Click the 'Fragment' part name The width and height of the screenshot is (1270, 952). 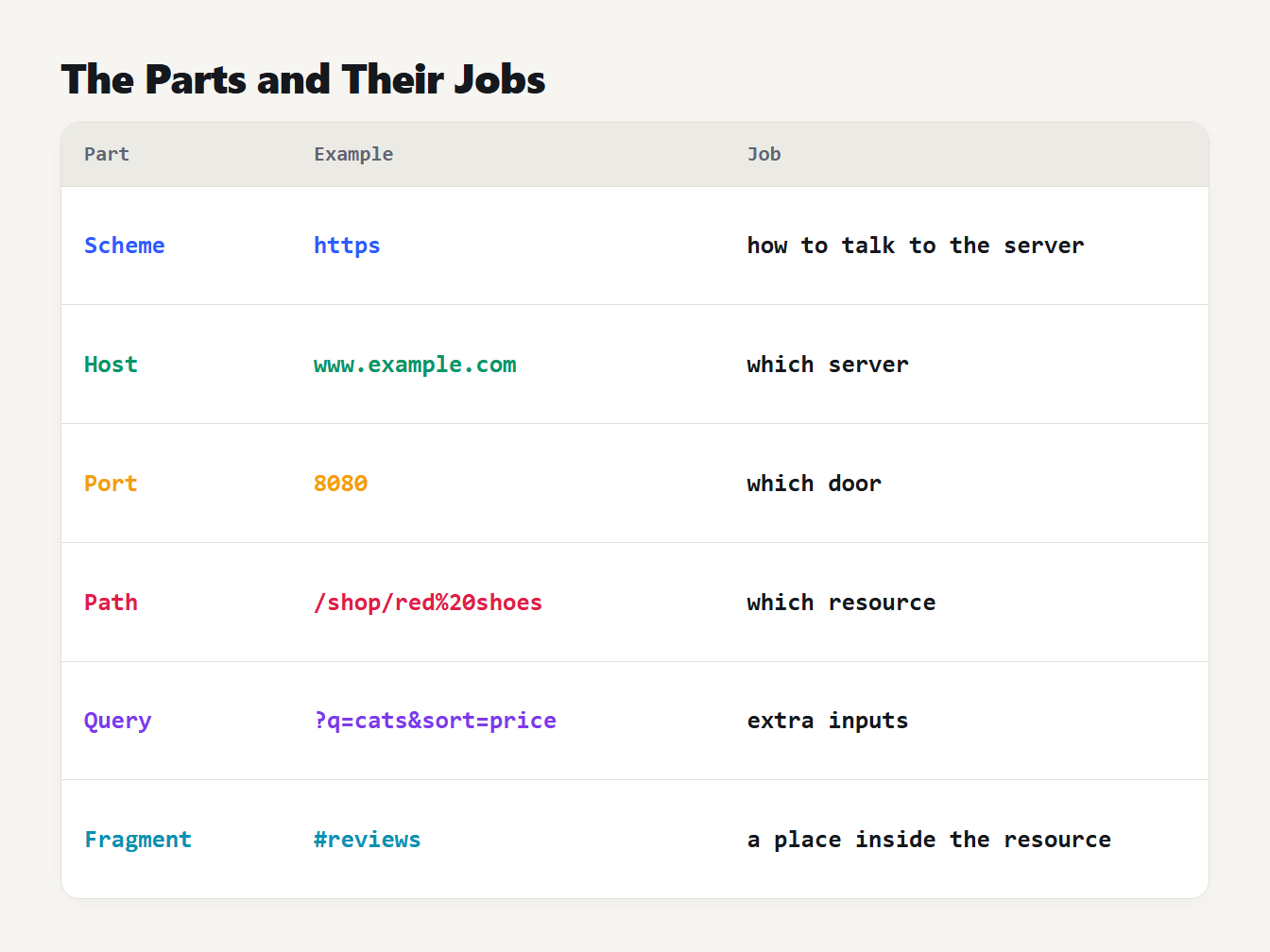coord(138,840)
